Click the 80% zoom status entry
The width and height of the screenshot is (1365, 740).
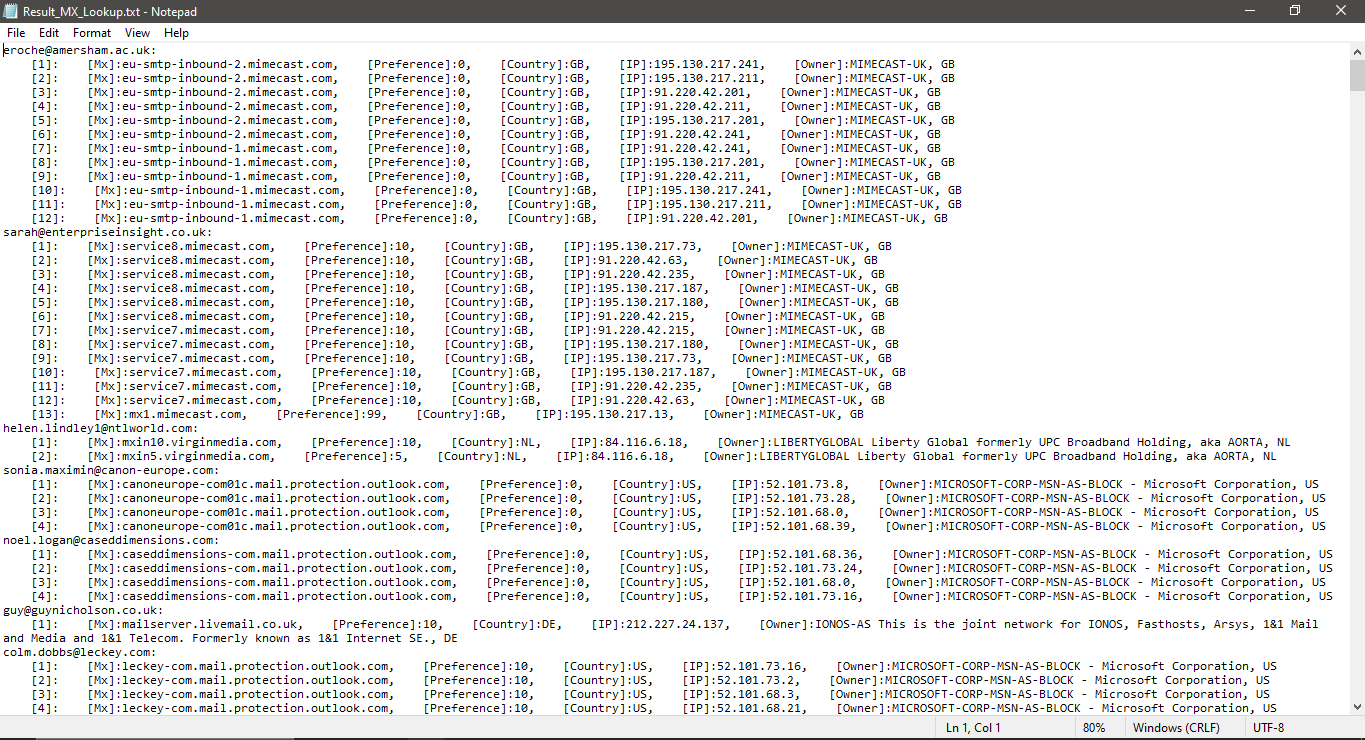(1094, 727)
